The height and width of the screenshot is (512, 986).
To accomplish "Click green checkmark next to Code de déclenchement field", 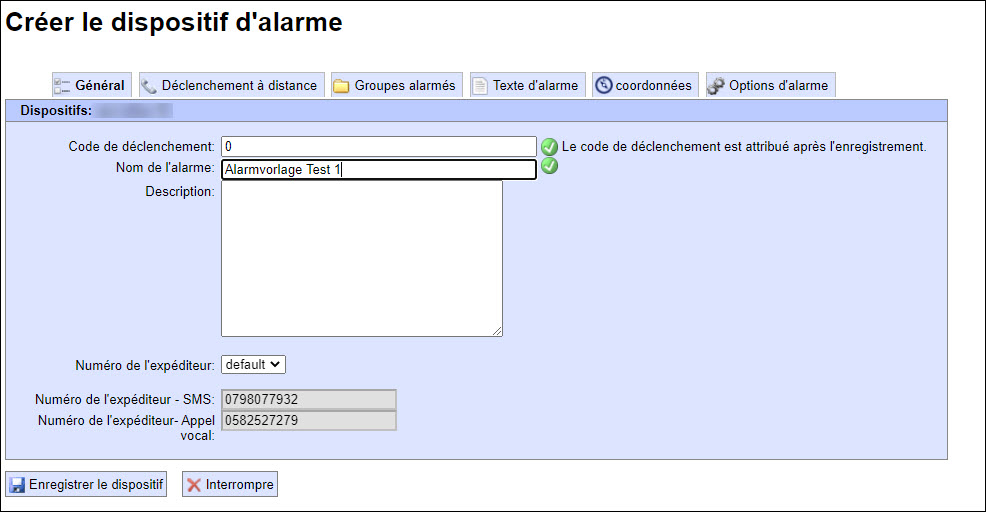I will coord(549,147).
